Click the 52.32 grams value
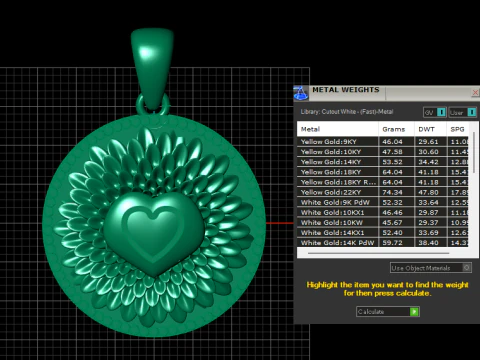 (392, 202)
